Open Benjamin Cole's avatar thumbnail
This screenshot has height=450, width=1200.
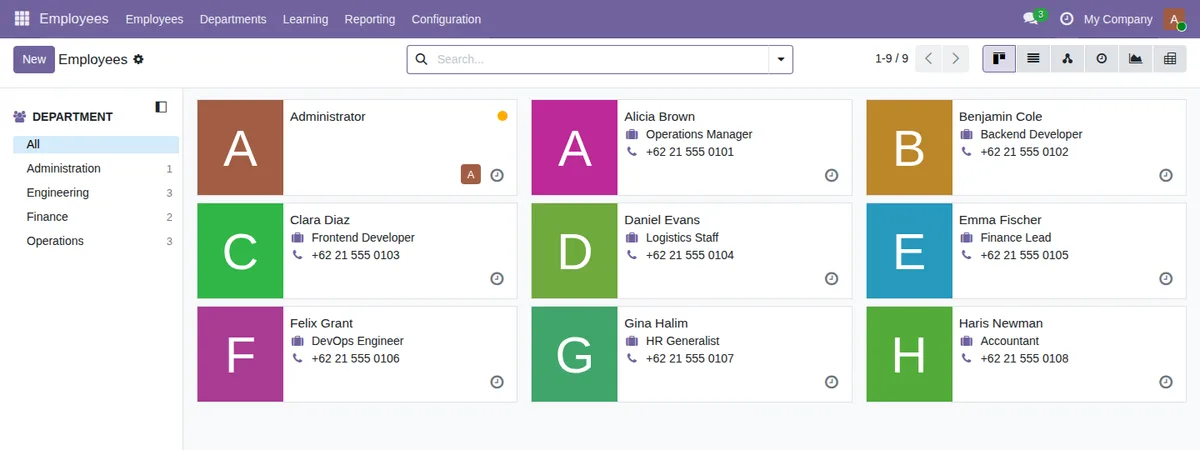coord(909,147)
